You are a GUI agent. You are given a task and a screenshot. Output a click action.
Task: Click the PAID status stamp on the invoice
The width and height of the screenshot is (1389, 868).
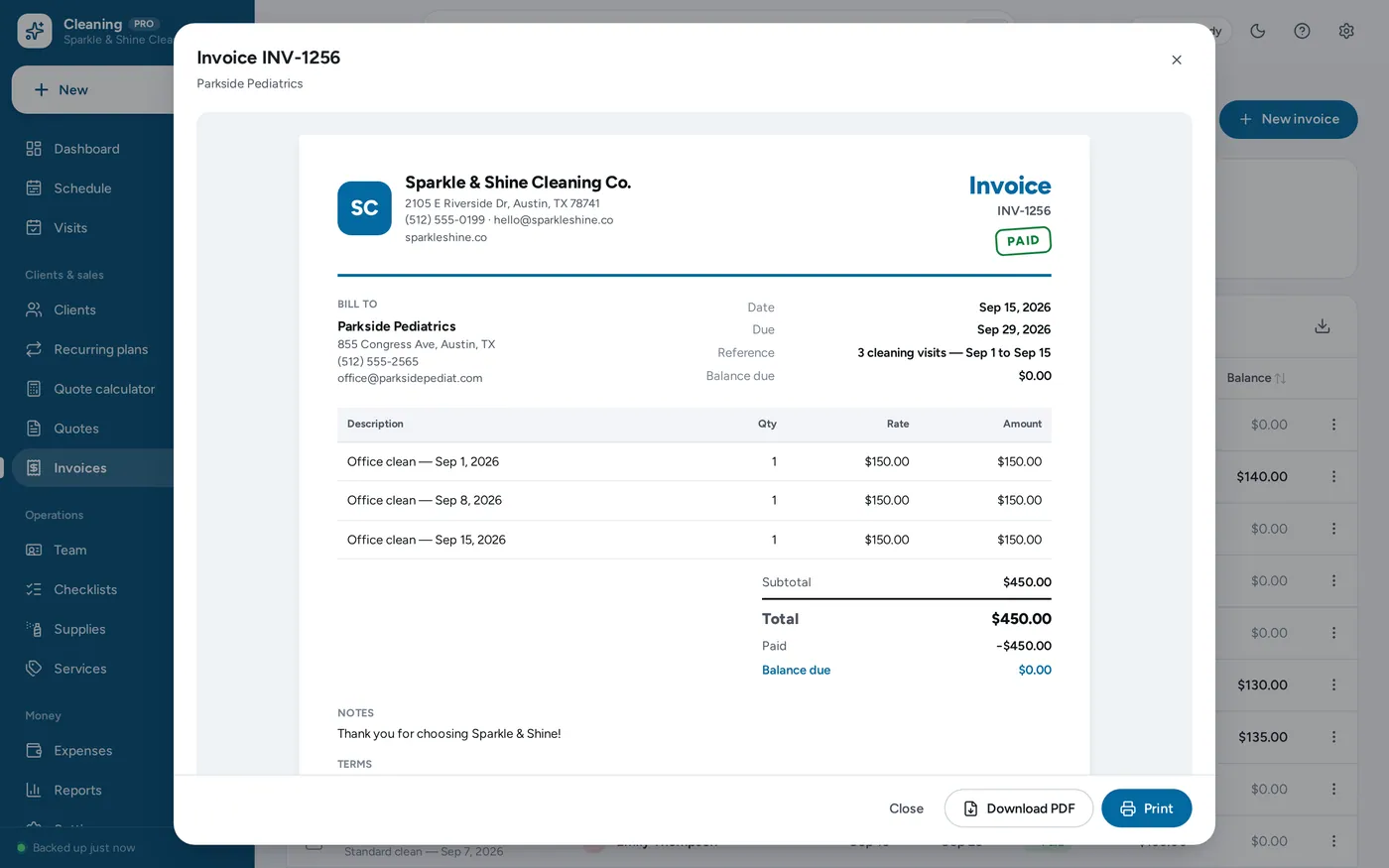click(1023, 241)
